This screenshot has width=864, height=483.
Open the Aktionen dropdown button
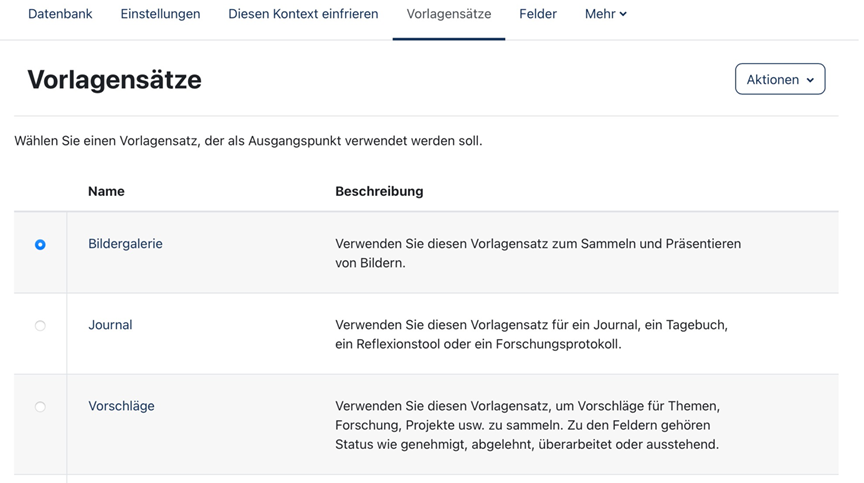pos(780,79)
